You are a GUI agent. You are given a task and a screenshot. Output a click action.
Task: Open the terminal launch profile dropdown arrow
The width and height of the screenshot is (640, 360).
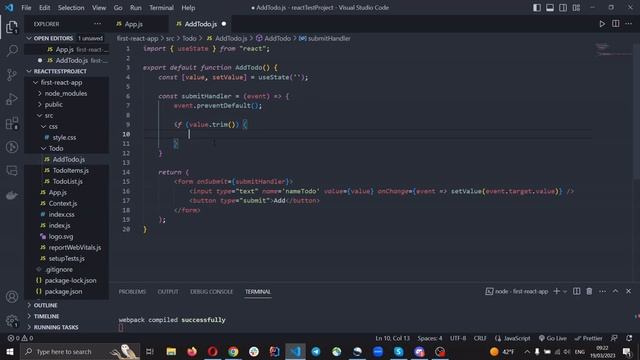coord(565,291)
